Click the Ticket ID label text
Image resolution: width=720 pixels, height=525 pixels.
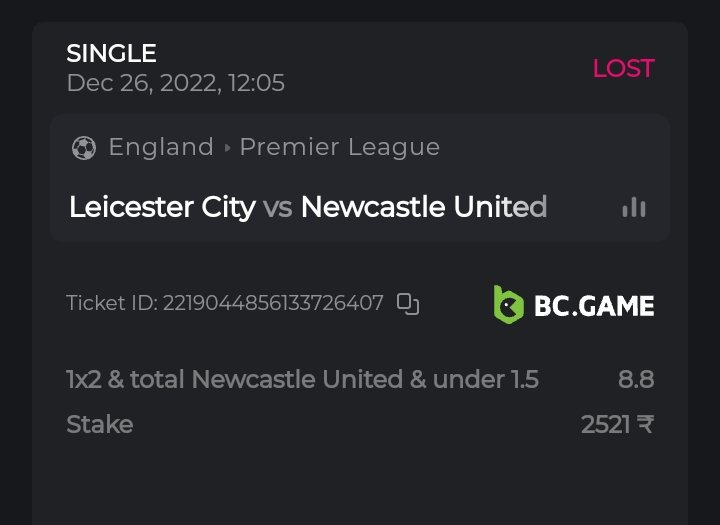click(x=111, y=303)
